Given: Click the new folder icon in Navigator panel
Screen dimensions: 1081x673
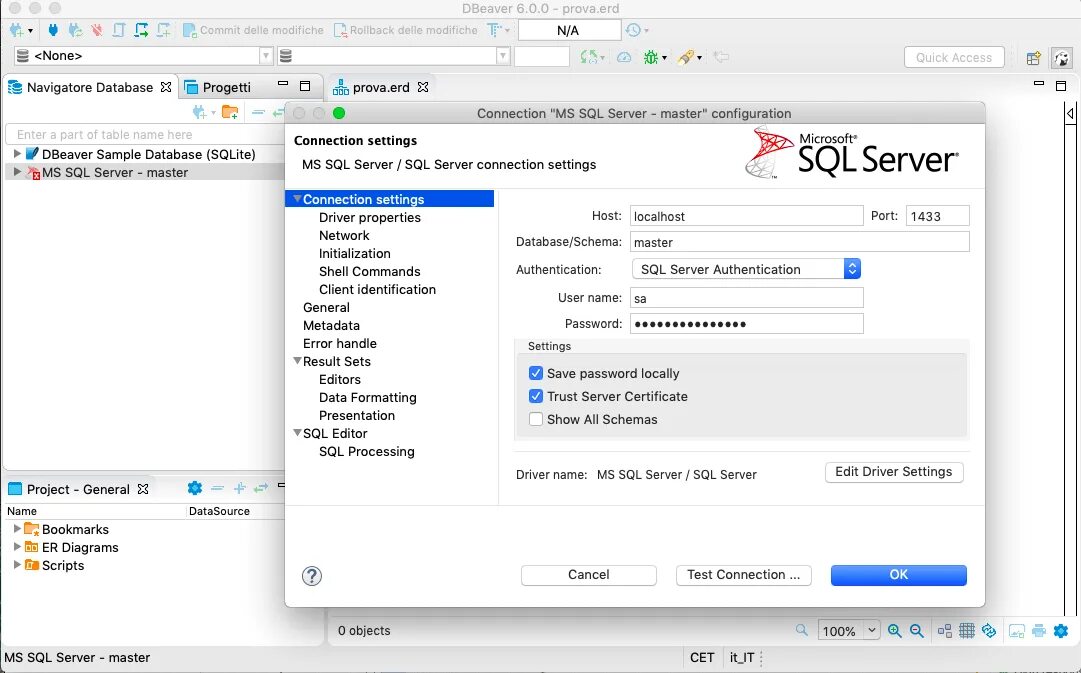Looking at the screenshot, I should (230, 112).
